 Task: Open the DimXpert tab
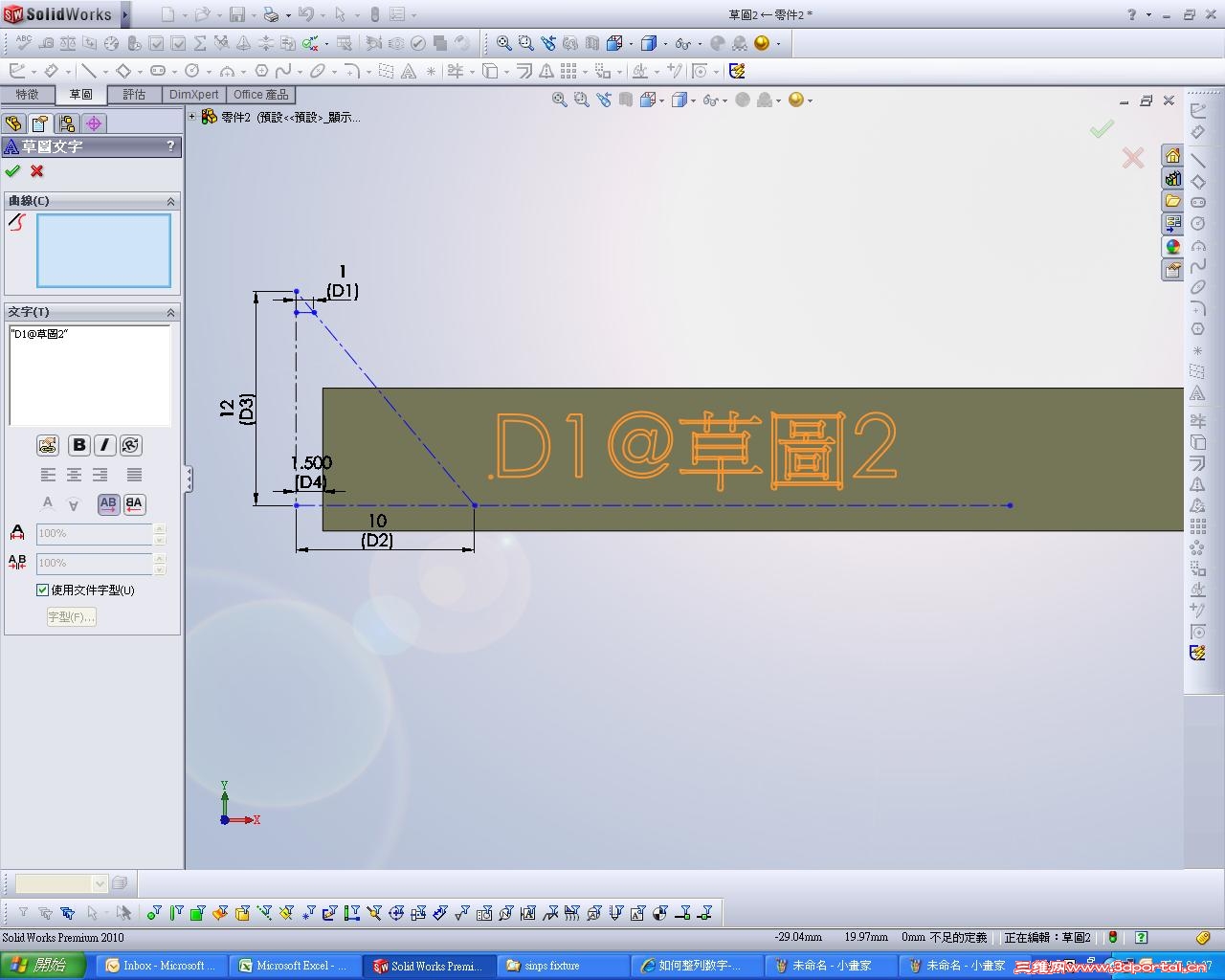[x=193, y=94]
